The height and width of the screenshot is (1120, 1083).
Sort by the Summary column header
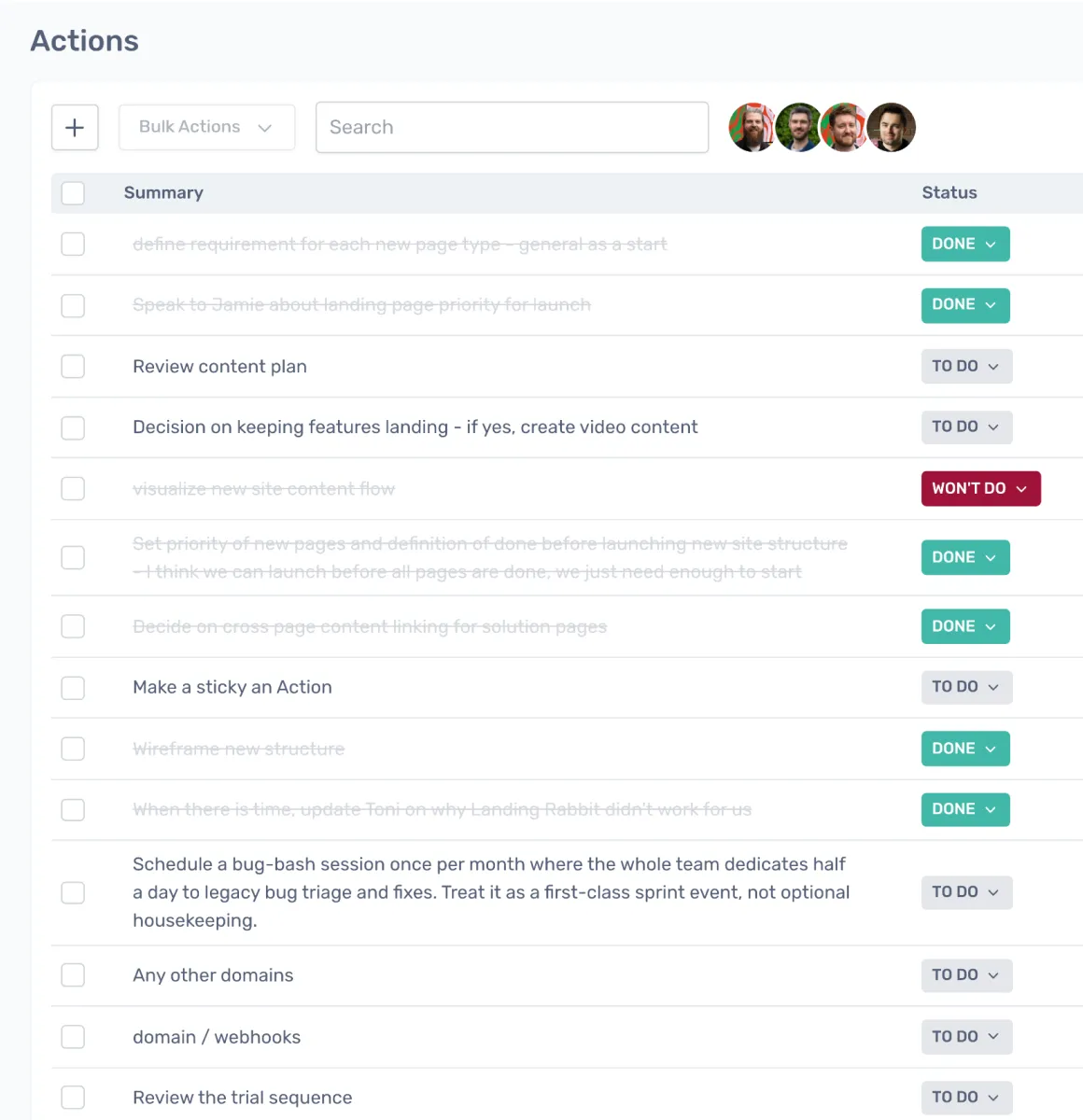[x=163, y=193]
